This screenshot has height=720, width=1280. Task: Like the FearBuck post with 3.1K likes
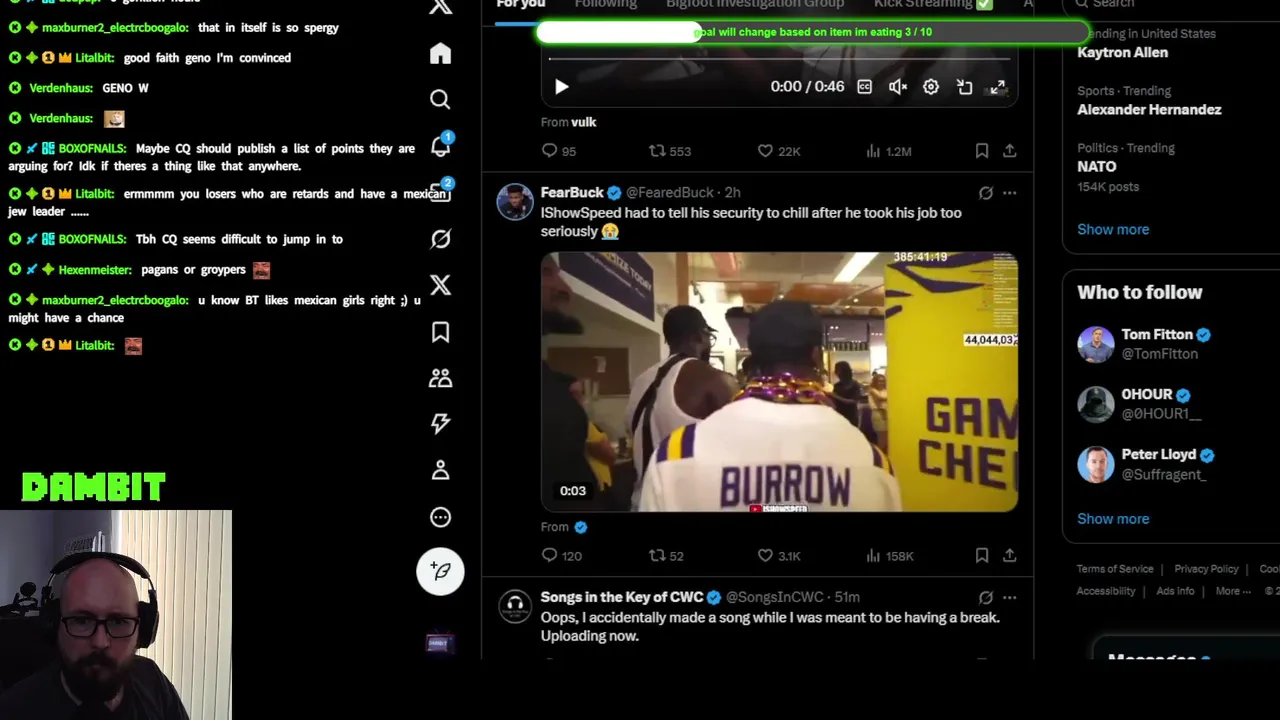click(778, 556)
